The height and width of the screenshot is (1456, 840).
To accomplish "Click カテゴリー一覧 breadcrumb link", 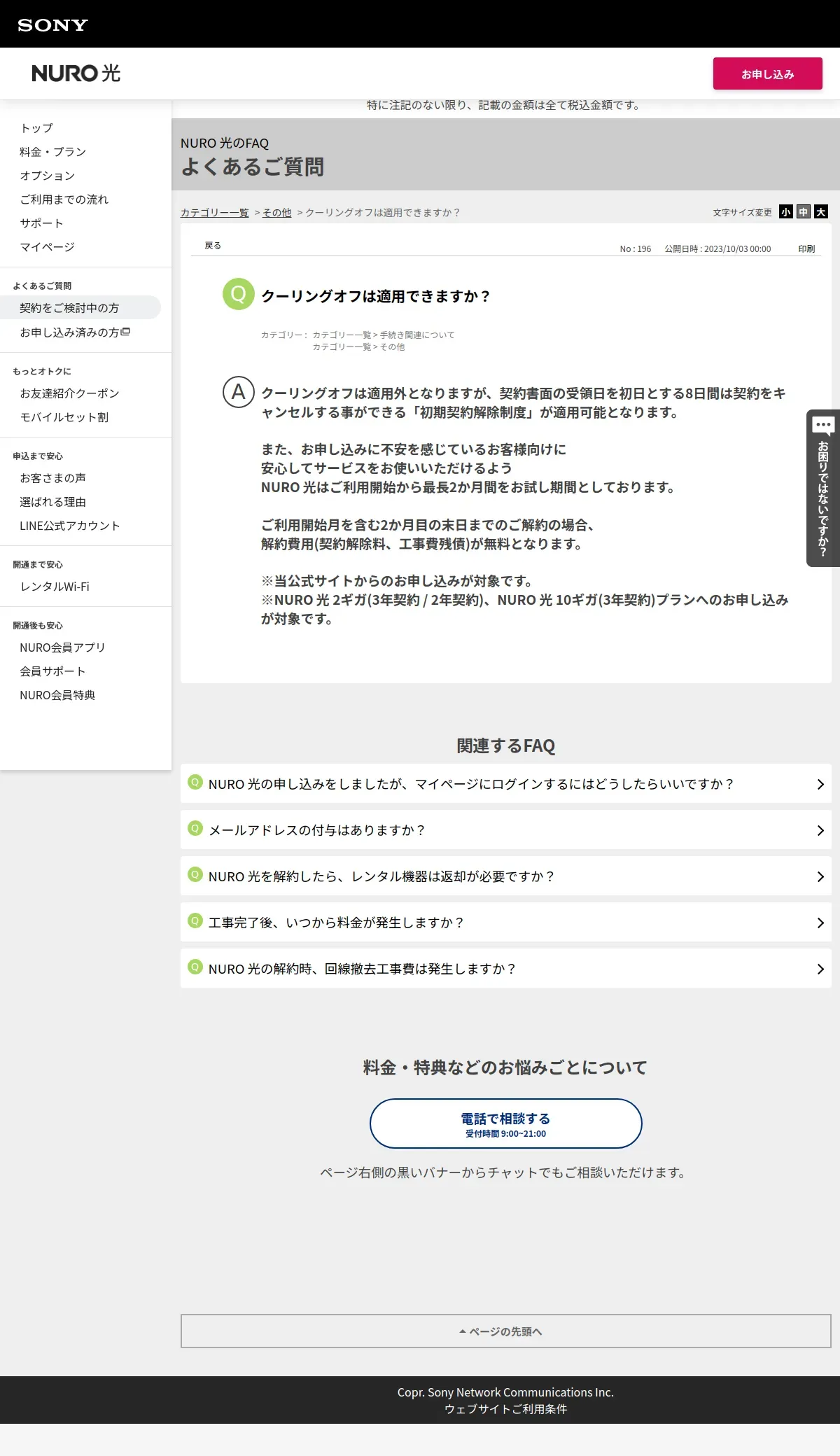I will tap(215, 213).
